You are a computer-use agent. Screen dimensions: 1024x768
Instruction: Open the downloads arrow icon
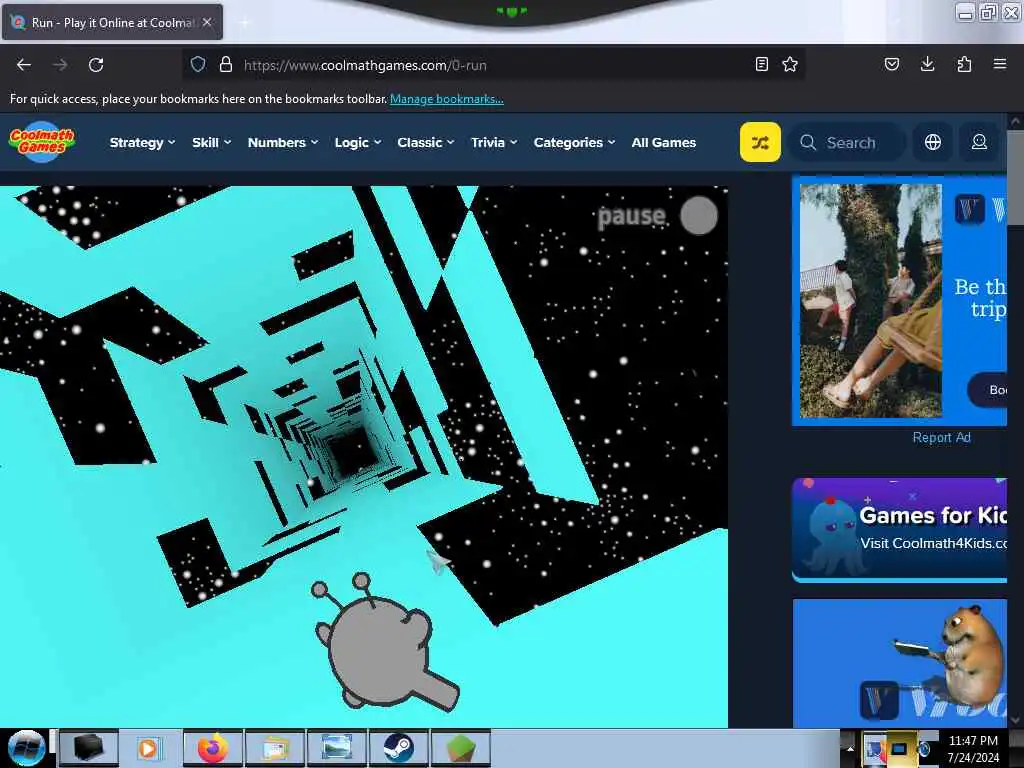(x=927, y=64)
